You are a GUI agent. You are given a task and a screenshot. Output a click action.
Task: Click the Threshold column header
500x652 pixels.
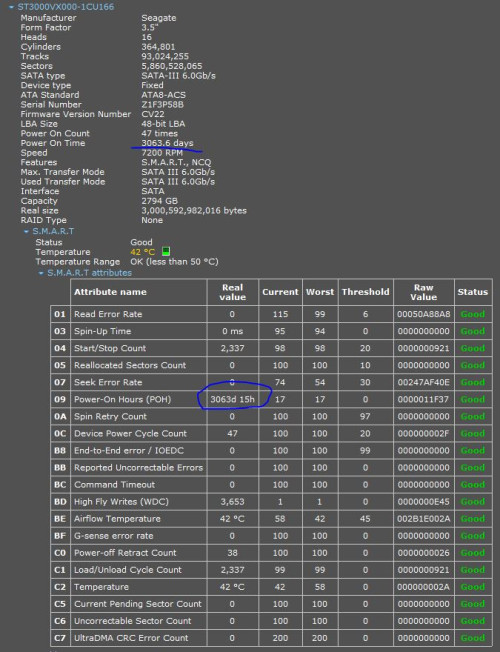click(x=365, y=292)
